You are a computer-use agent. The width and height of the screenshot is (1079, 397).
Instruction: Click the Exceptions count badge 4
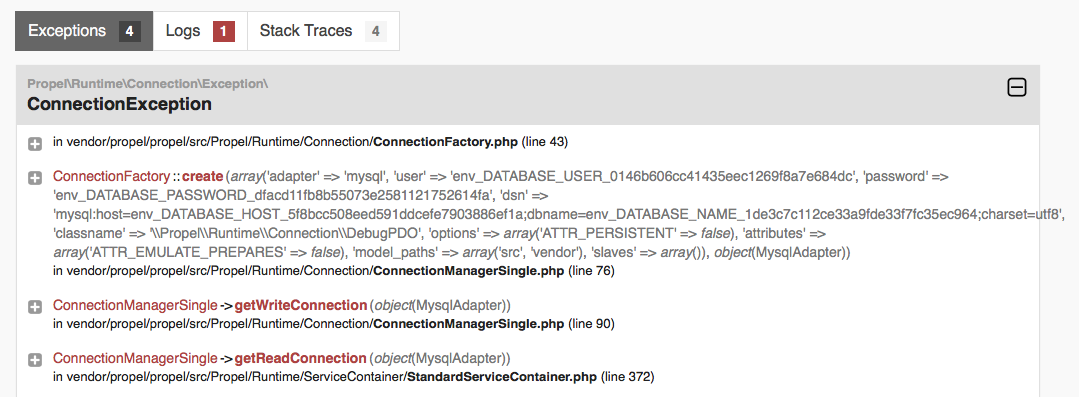[x=129, y=31]
